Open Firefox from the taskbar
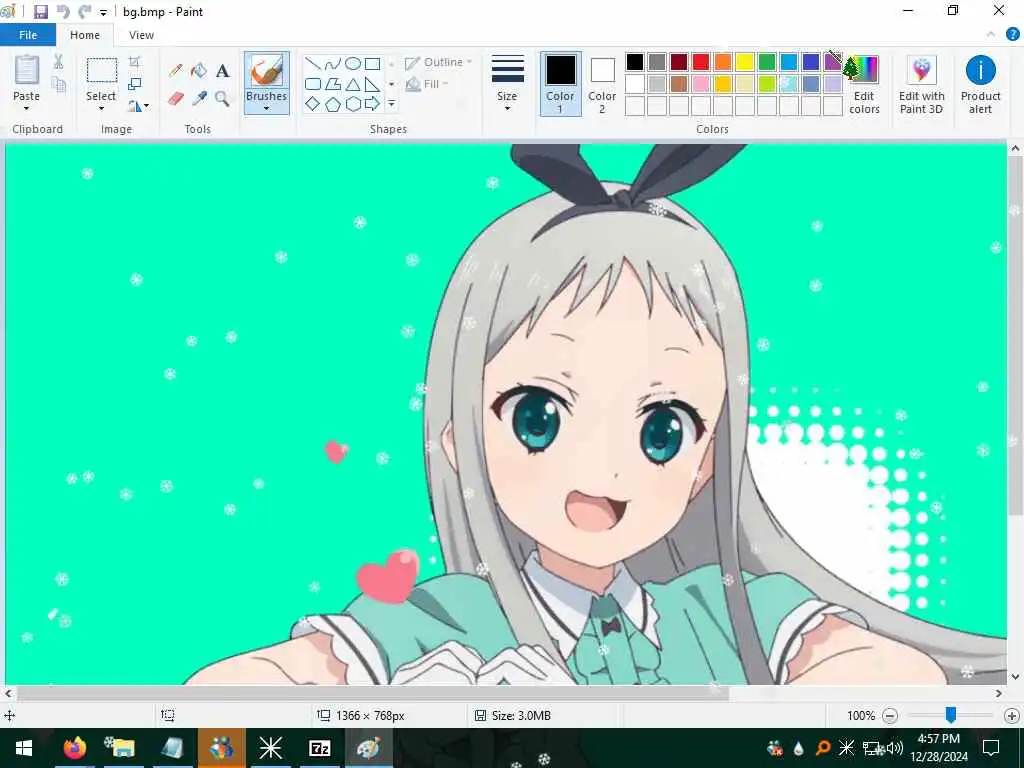 75,748
